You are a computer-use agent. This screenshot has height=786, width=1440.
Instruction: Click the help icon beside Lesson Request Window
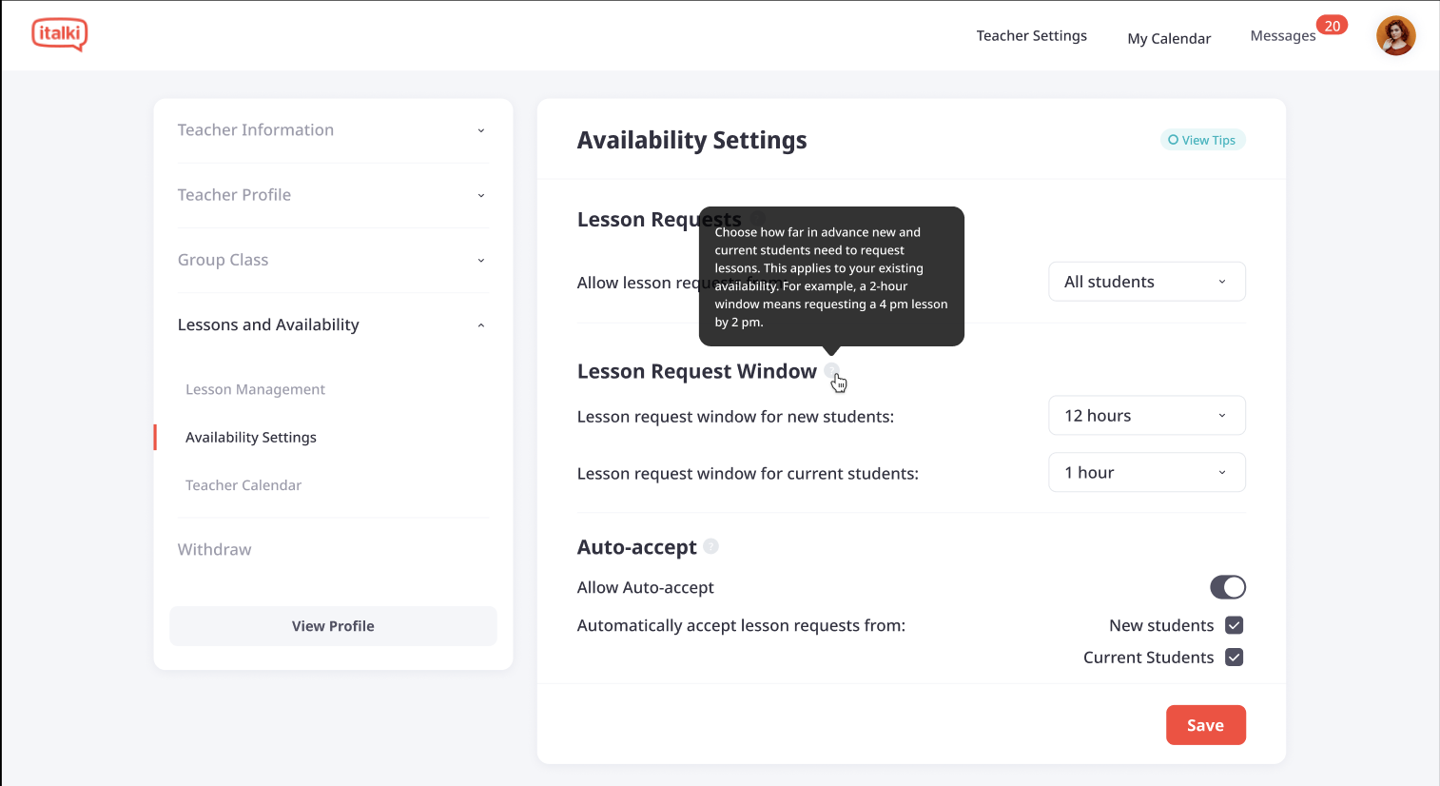click(832, 371)
